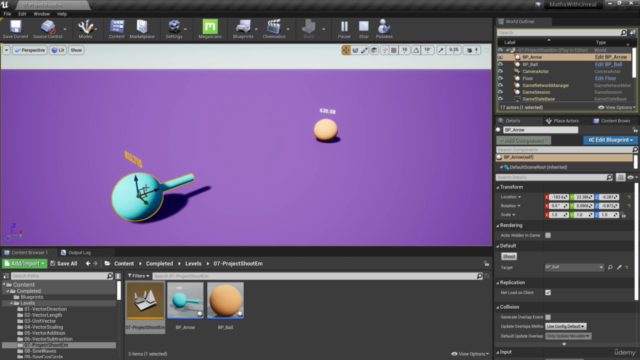Open the Modes toolbar icon
Image resolution: width=640 pixels, height=360 pixels.
[85, 29]
